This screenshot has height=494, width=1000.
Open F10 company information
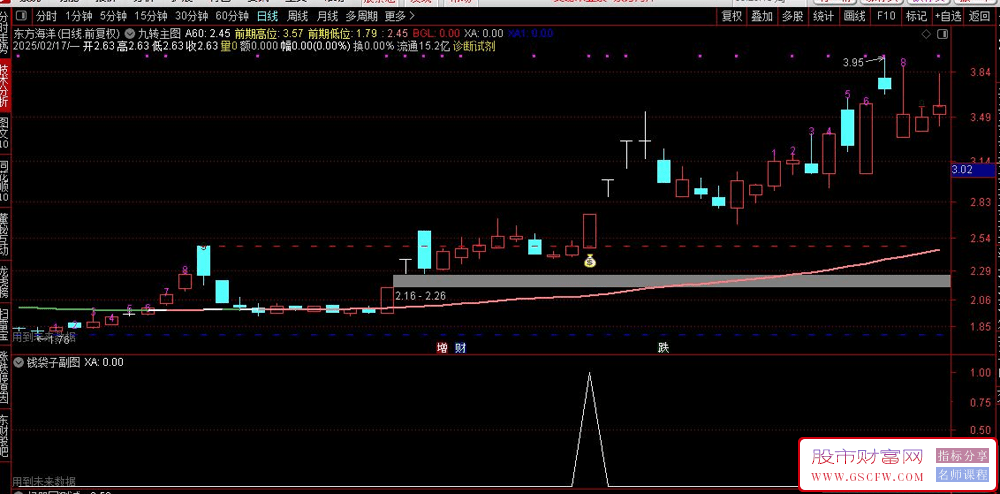pyautogui.click(x=885, y=16)
